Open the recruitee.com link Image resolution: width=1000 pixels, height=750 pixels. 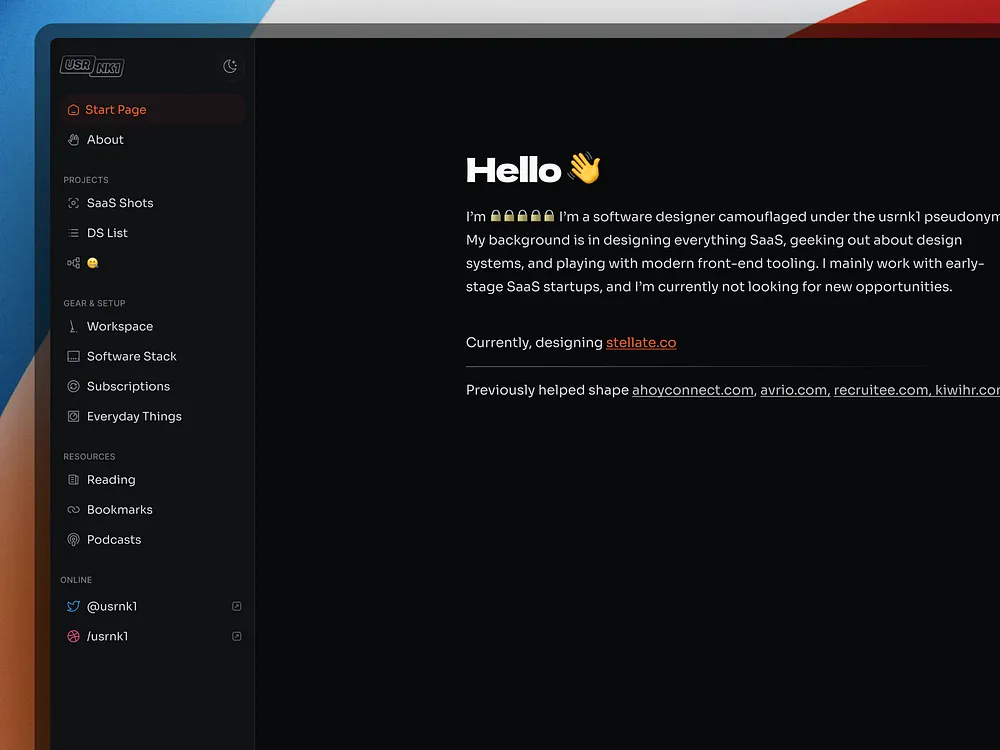point(880,390)
